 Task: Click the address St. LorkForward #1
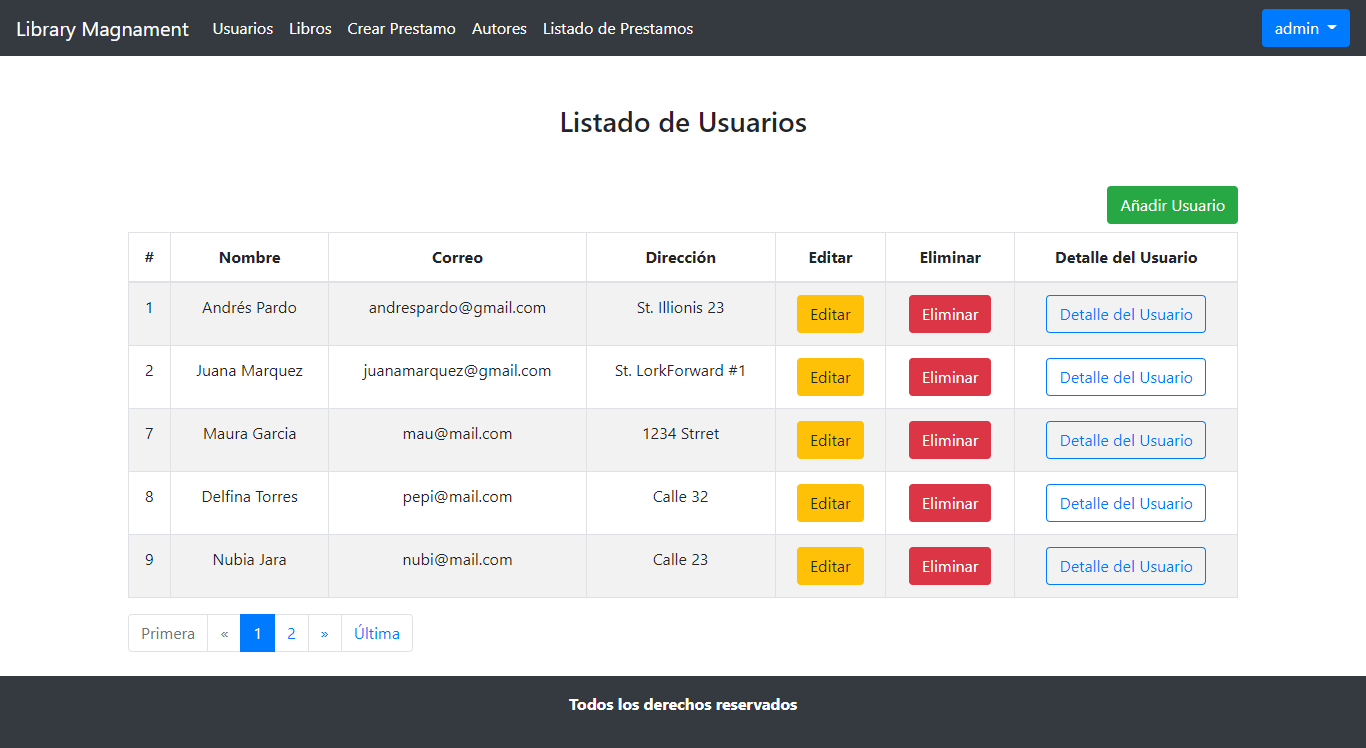[680, 371]
